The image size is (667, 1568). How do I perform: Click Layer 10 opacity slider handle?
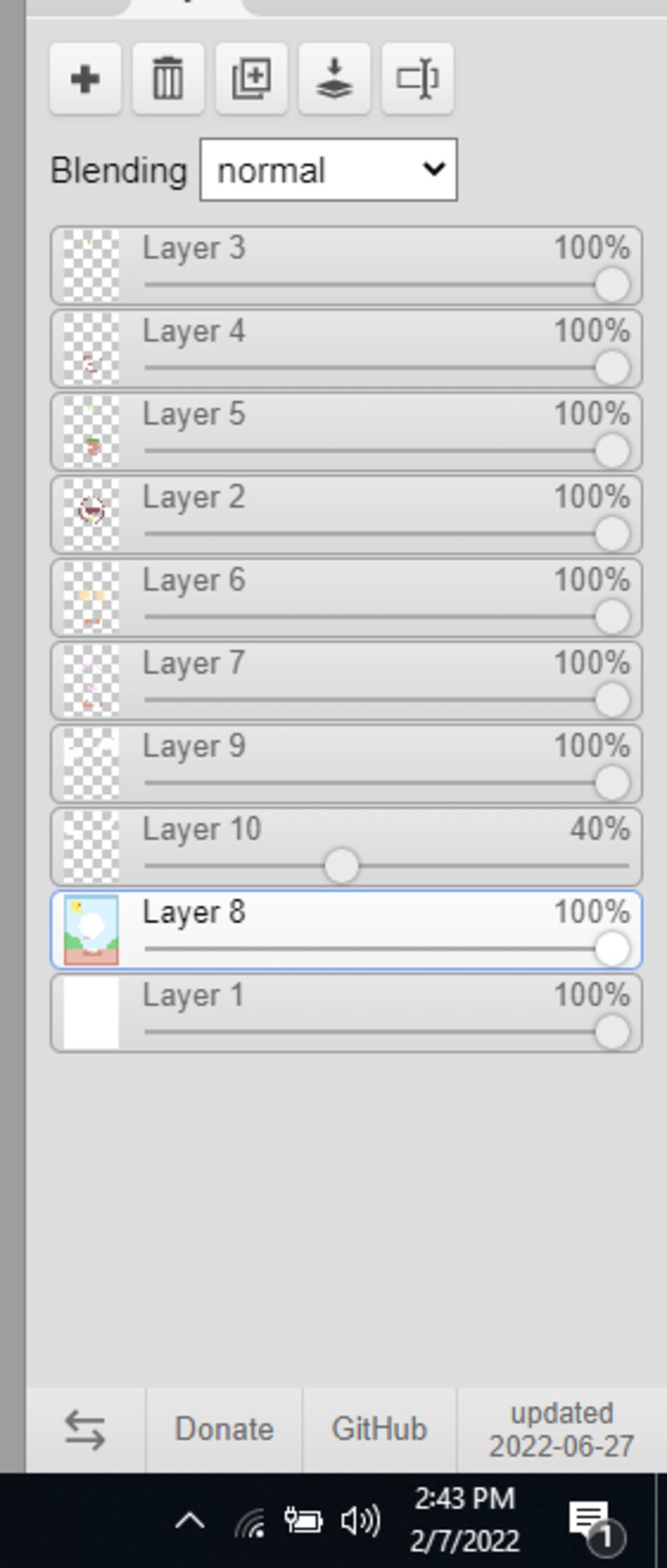point(341,866)
